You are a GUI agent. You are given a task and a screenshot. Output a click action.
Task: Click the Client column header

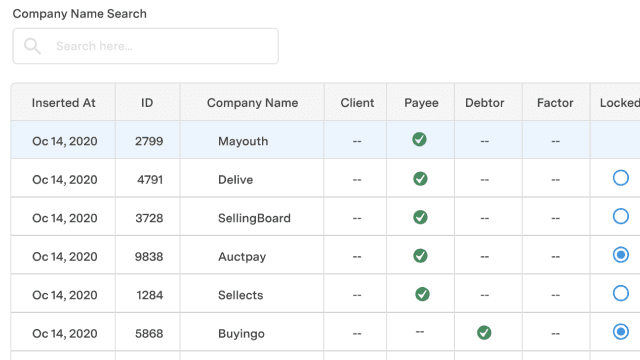point(357,102)
